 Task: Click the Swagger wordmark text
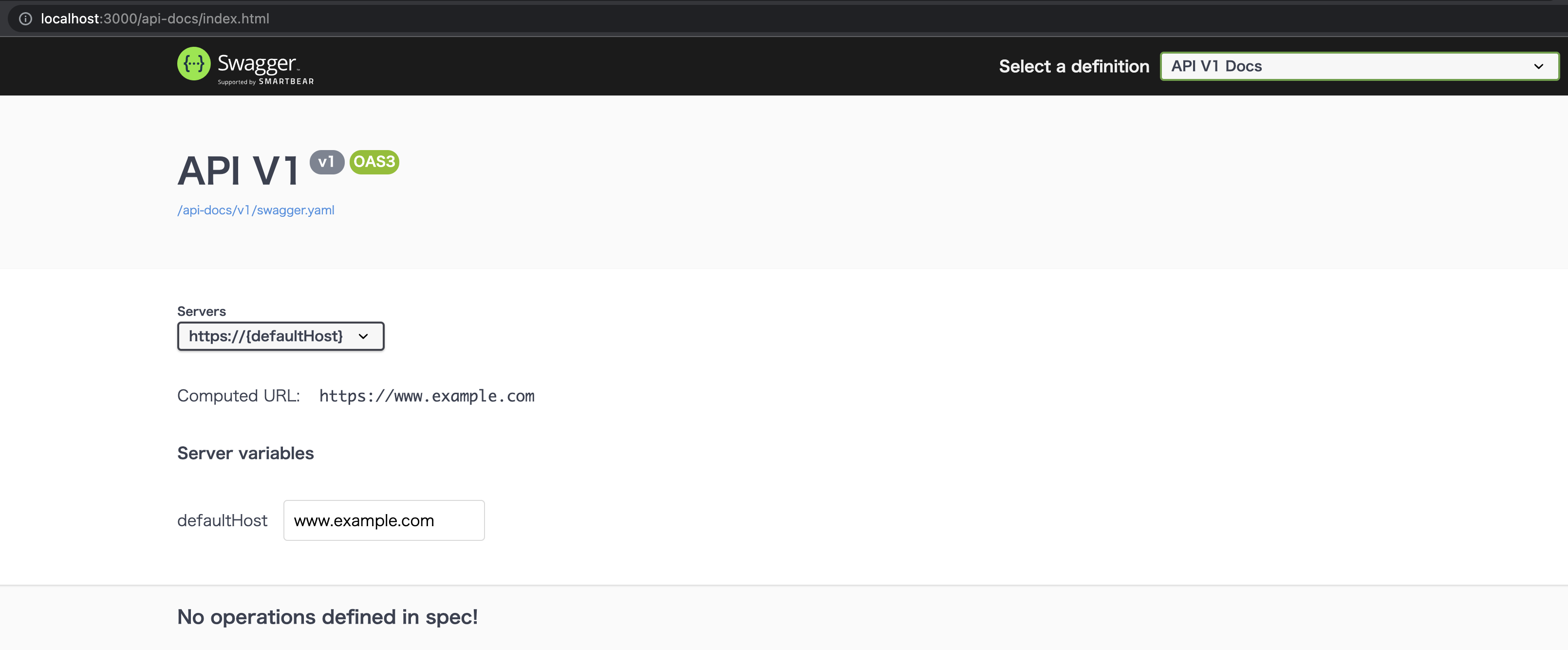257,63
